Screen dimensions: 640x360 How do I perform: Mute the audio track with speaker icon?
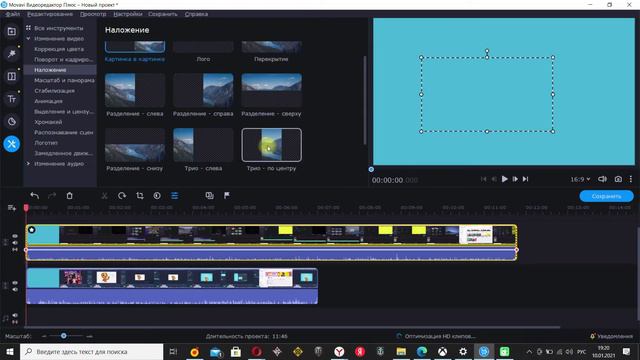point(15,315)
